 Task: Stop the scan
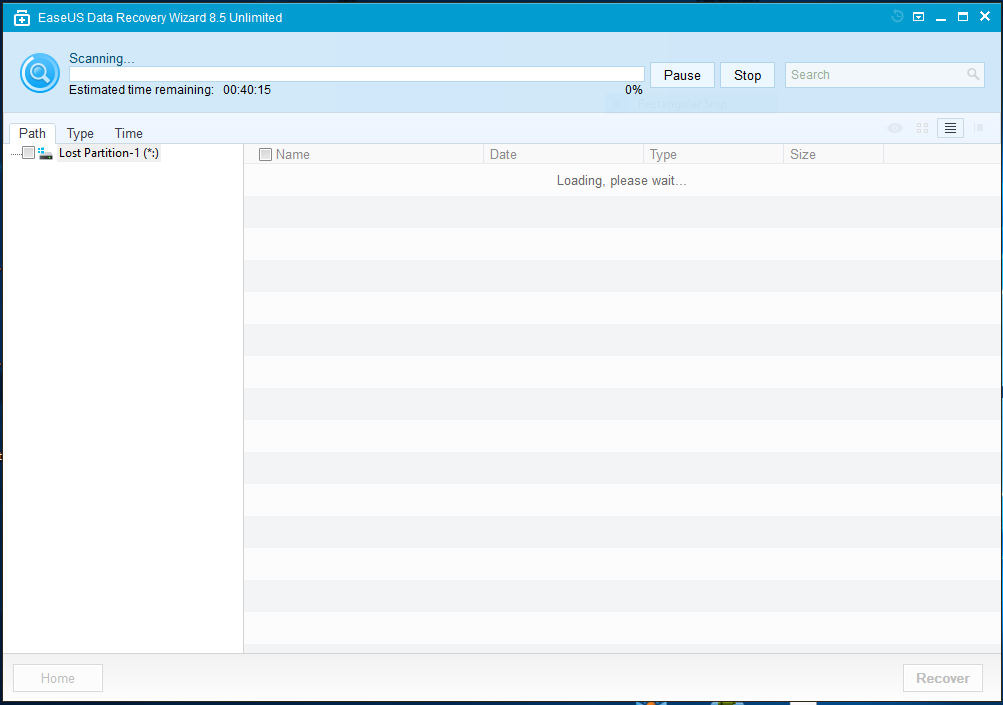point(747,75)
